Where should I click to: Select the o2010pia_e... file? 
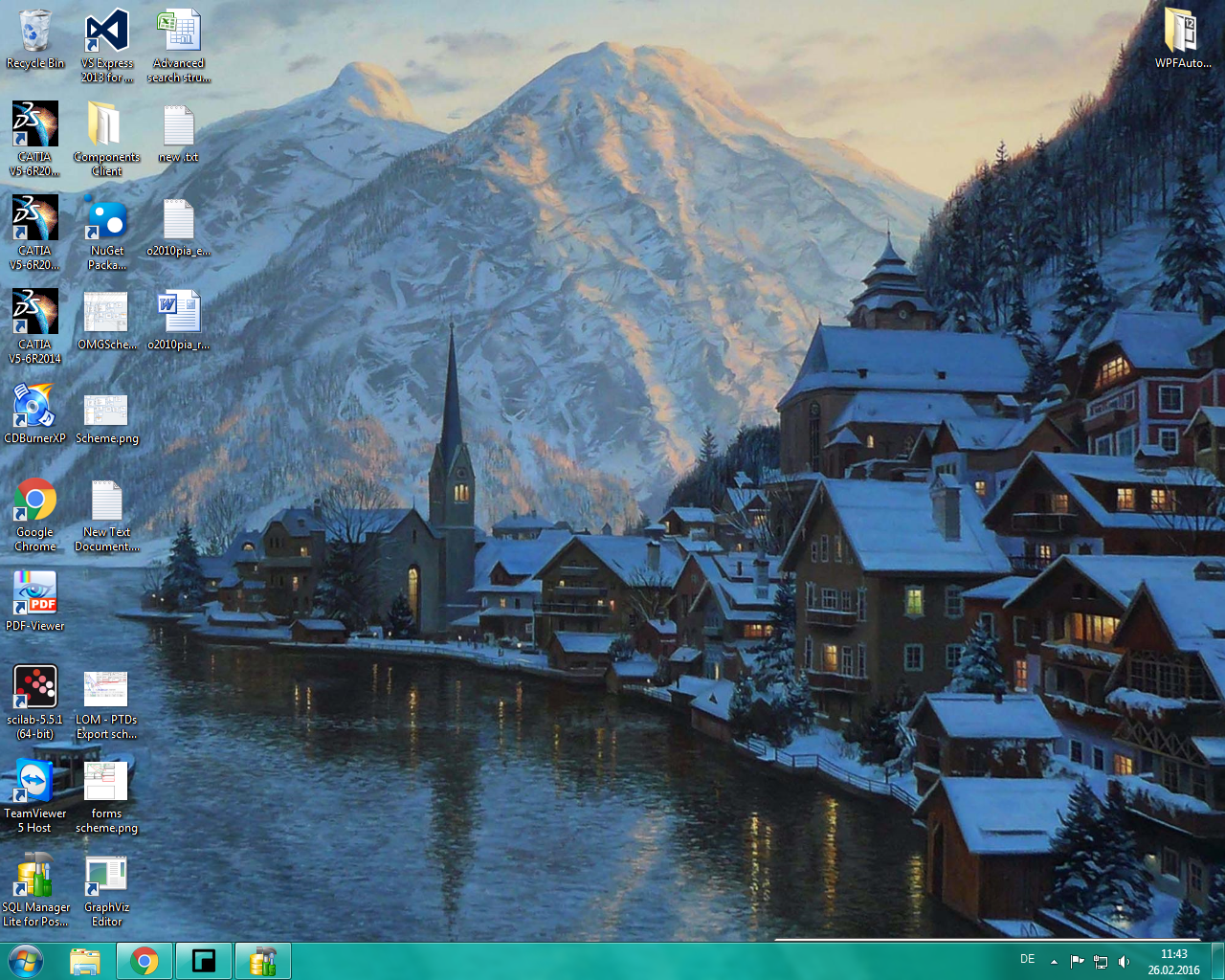coord(179,228)
